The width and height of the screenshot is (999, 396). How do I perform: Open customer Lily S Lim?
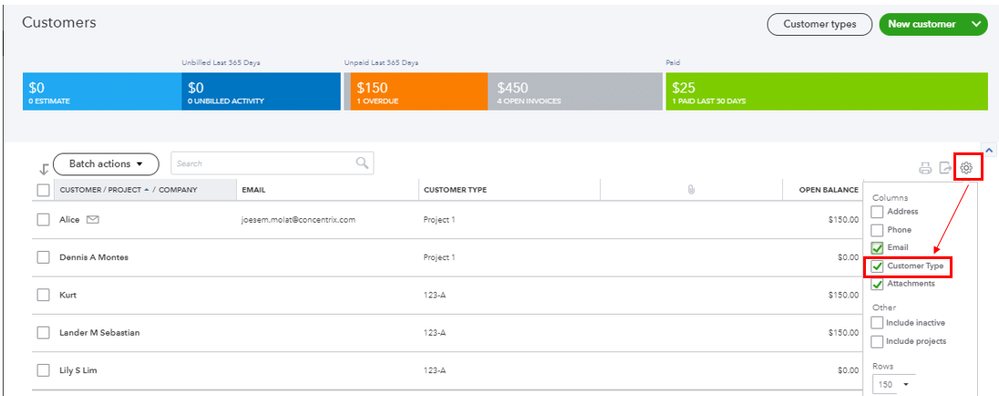click(x=78, y=371)
